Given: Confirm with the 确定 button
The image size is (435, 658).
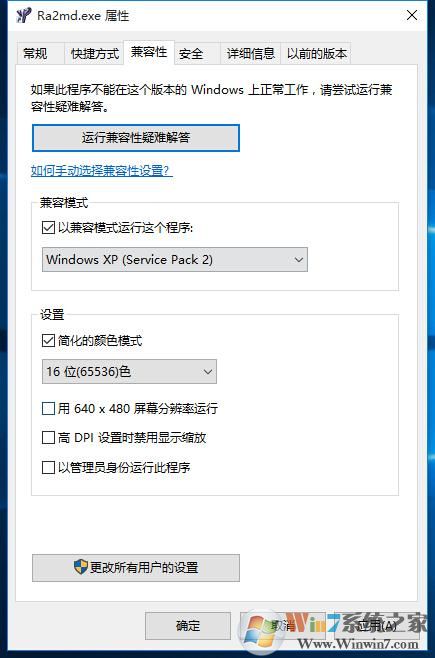Looking at the screenshot, I should (188, 626).
